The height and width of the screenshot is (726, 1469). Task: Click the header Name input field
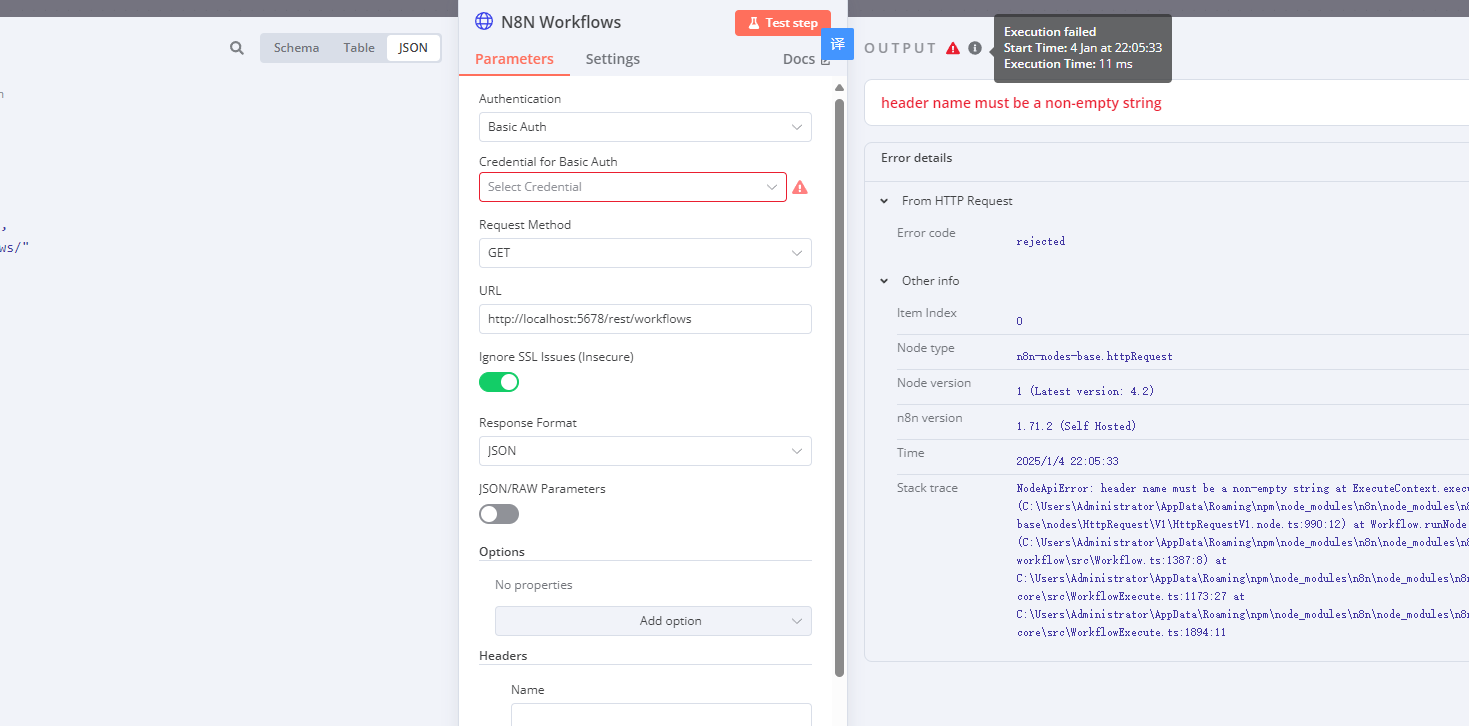pyautogui.click(x=661, y=714)
